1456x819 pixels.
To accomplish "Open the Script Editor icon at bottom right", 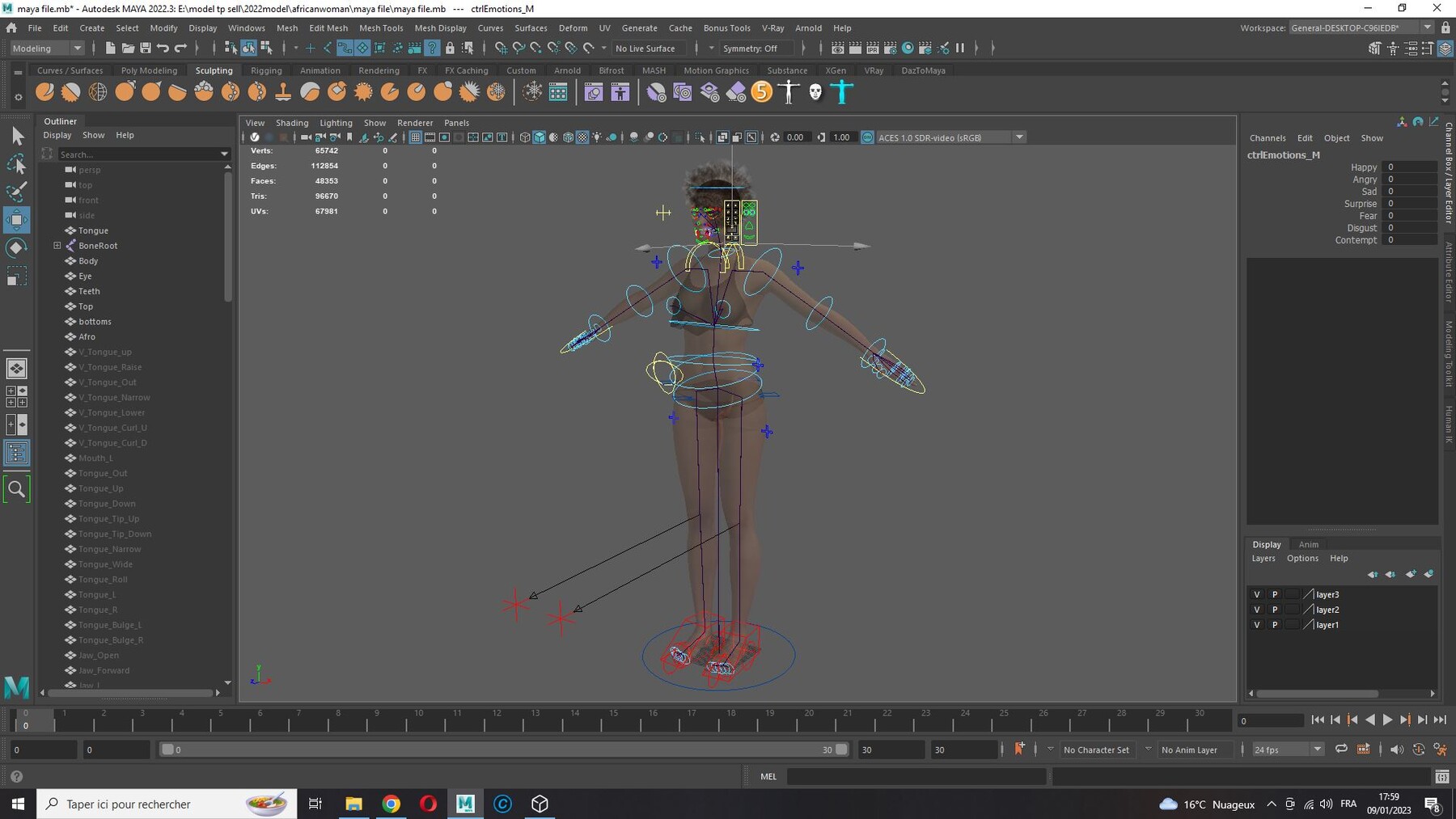I will click(1441, 776).
